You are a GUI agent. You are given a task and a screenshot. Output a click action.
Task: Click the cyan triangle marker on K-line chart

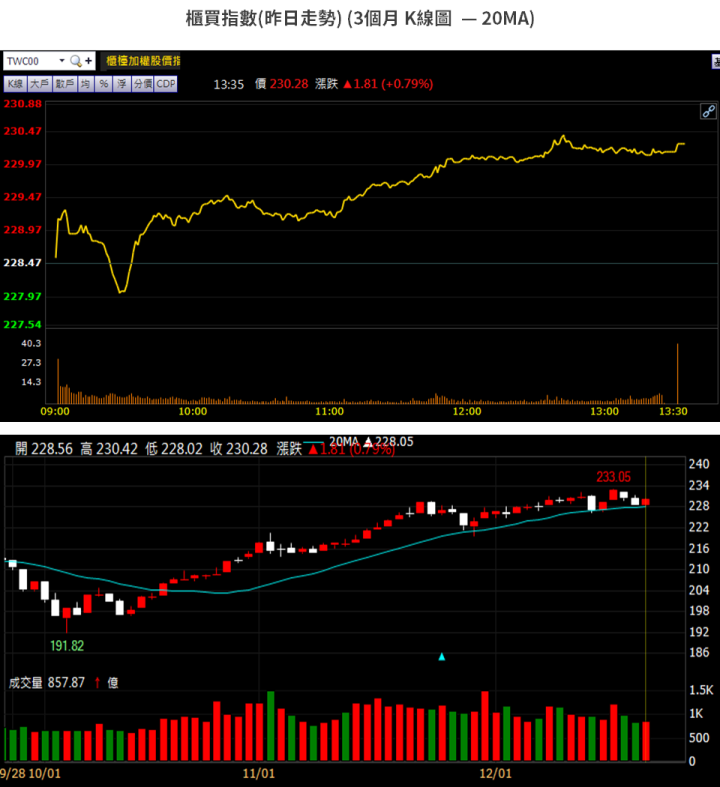click(442, 657)
